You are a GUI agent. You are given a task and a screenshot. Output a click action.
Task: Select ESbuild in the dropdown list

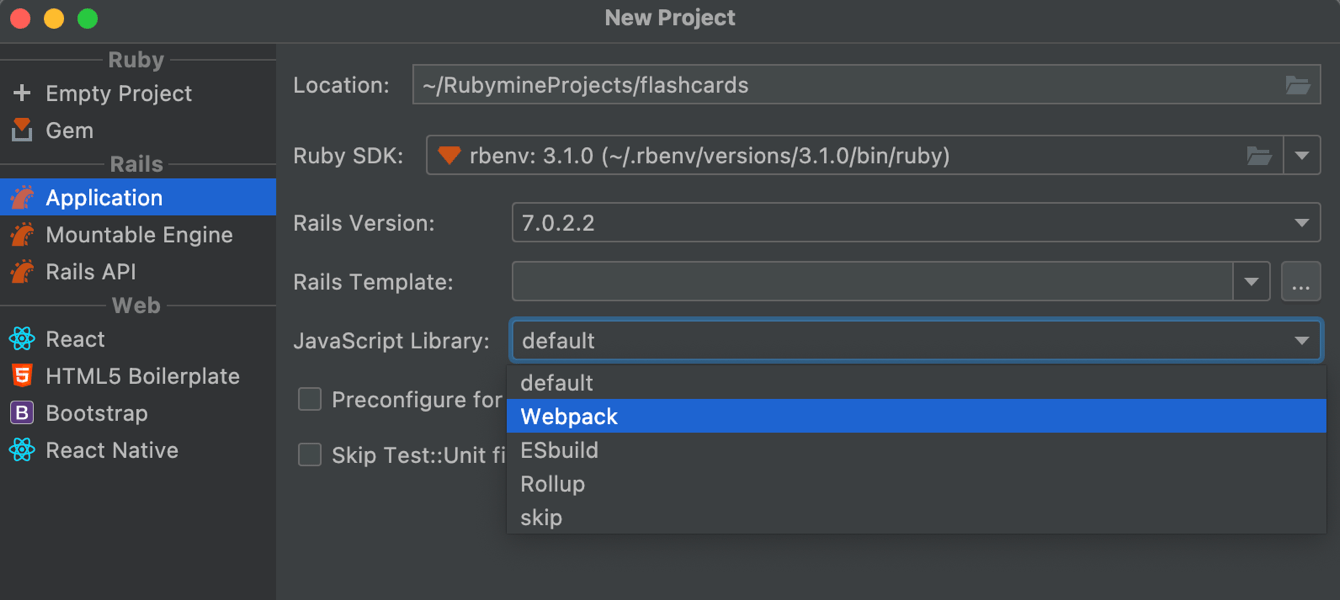pyautogui.click(x=559, y=451)
